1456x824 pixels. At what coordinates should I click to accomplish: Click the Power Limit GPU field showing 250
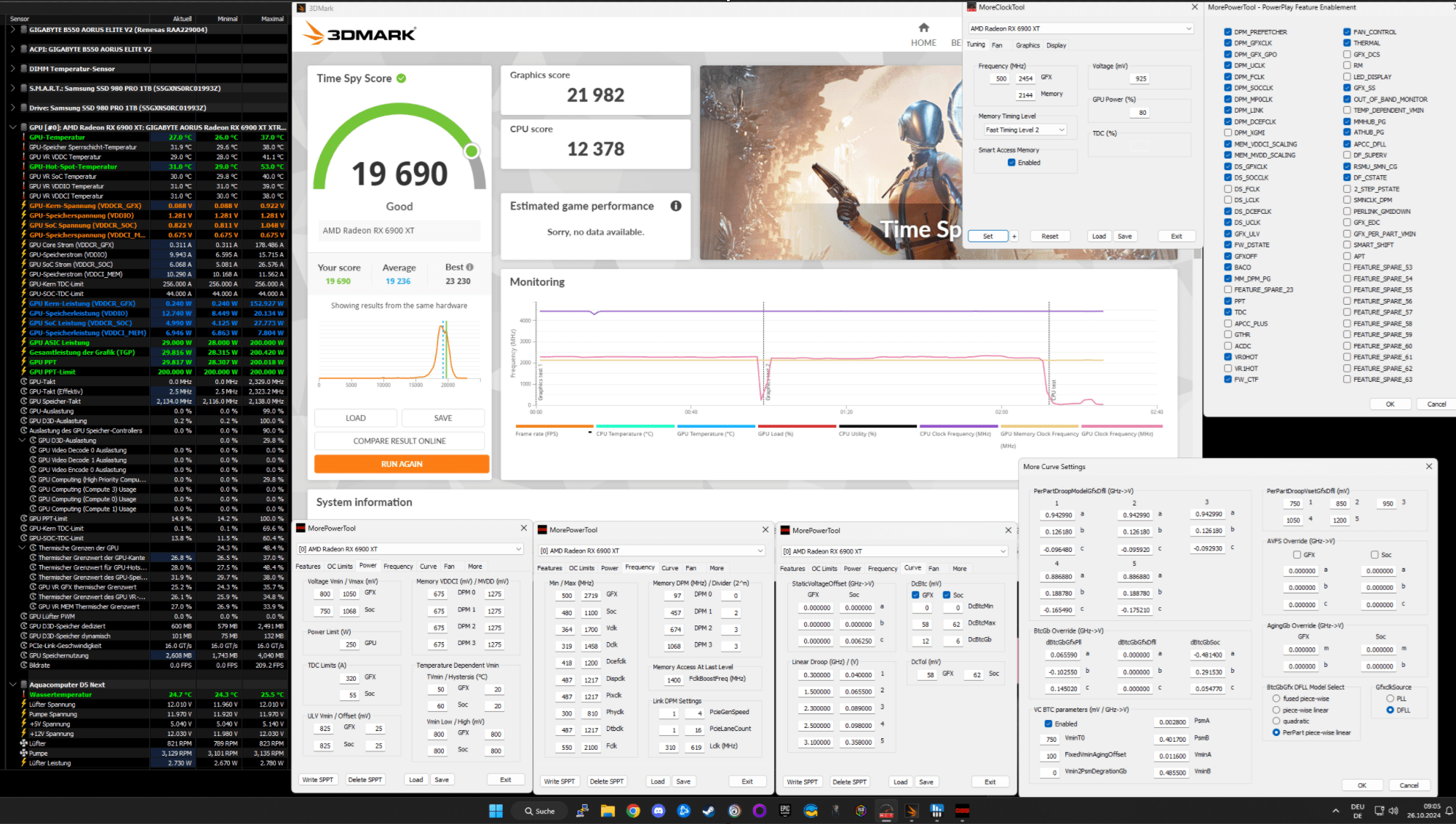pos(349,644)
